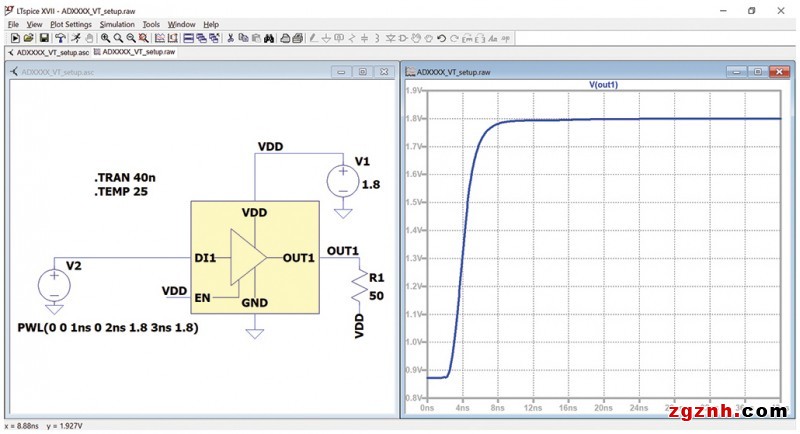
Task: Open a file with the folder icon
Action: (28, 38)
